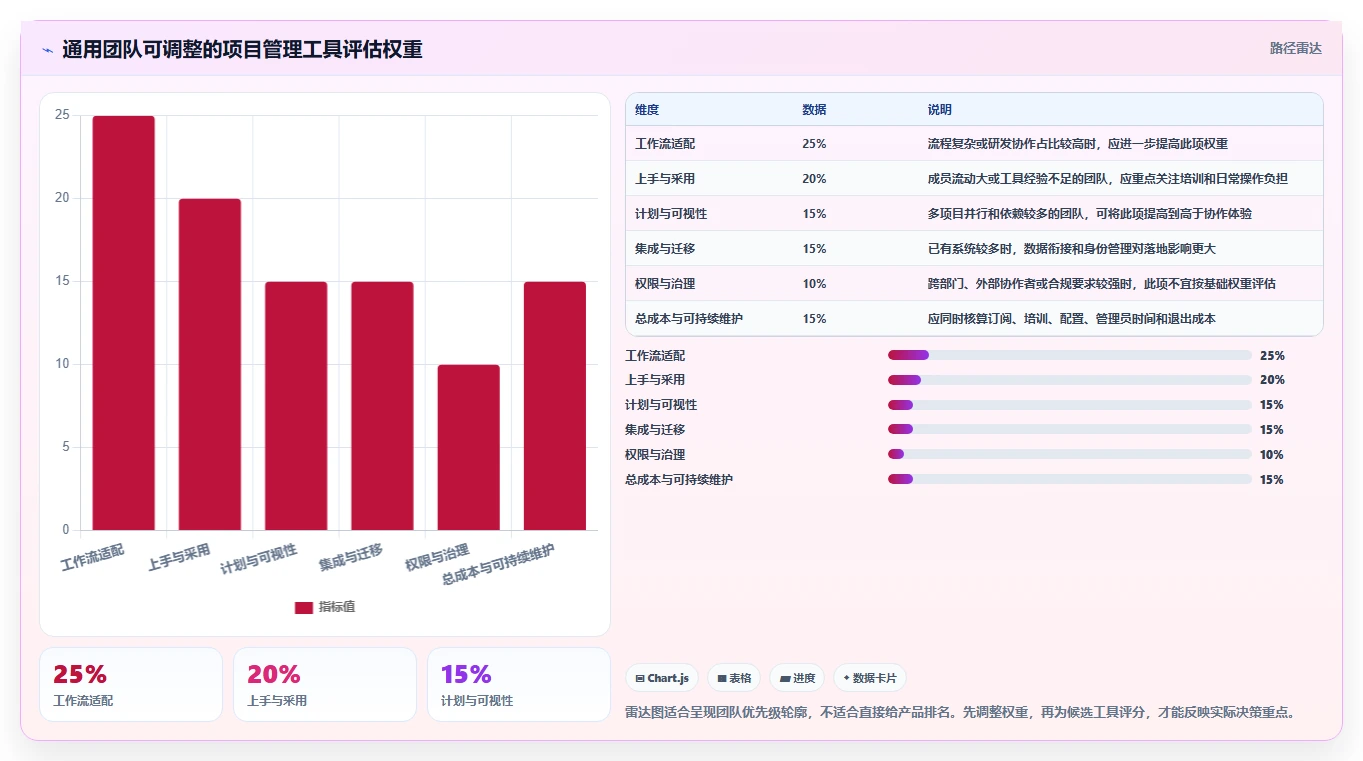Image resolution: width=1363 pixels, height=761 pixels.
Task: Click the description starting 已有系统较多时
Action: click(x=1072, y=249)
